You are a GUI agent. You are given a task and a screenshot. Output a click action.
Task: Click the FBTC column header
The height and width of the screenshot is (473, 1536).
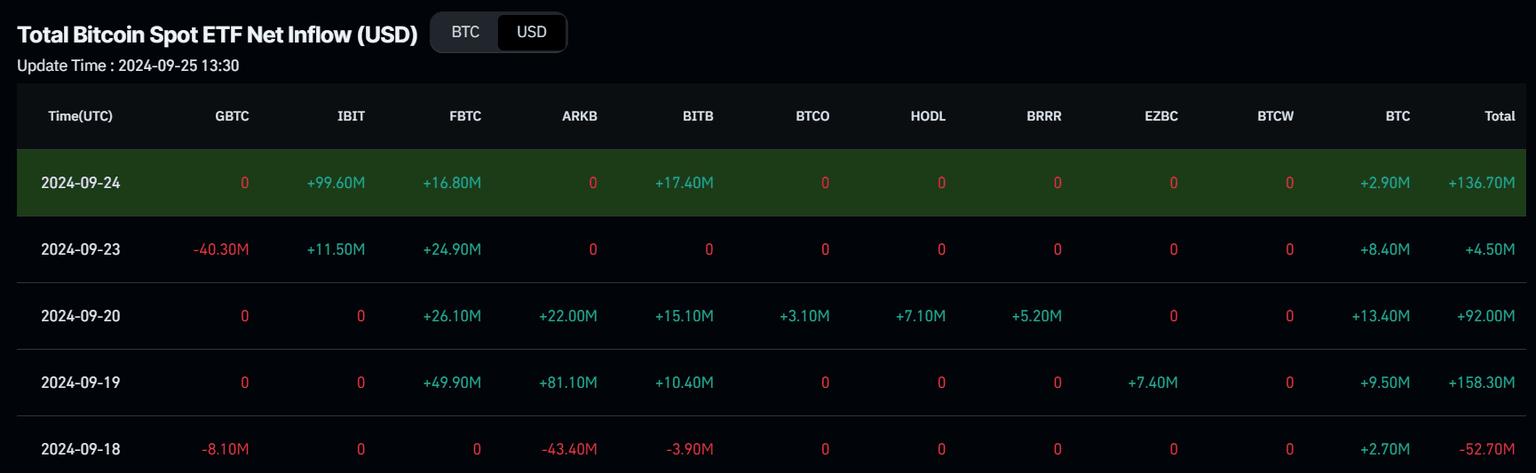465,116
